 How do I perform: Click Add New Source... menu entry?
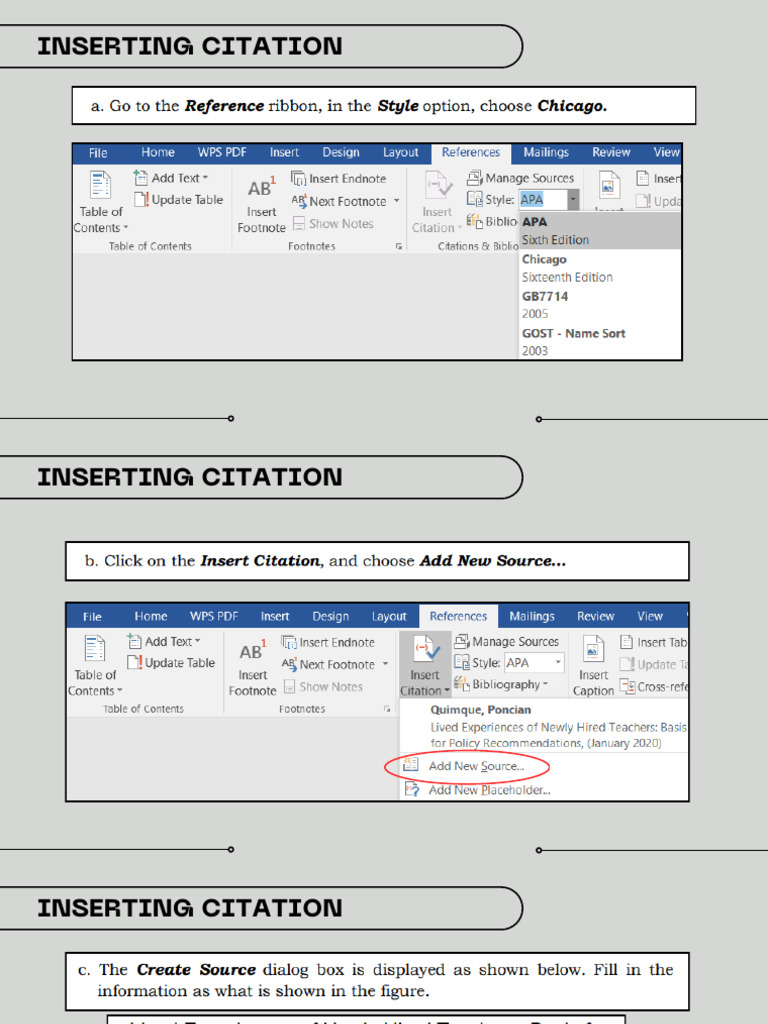click(x=476, y=766)
